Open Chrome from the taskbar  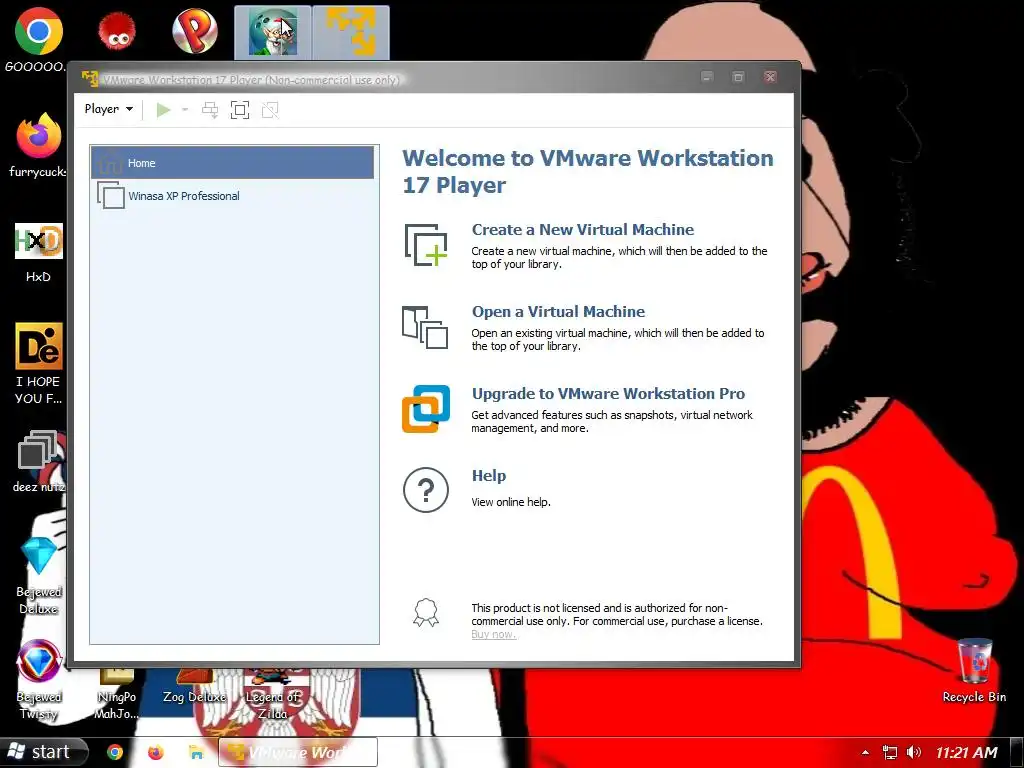pos(115,752)
